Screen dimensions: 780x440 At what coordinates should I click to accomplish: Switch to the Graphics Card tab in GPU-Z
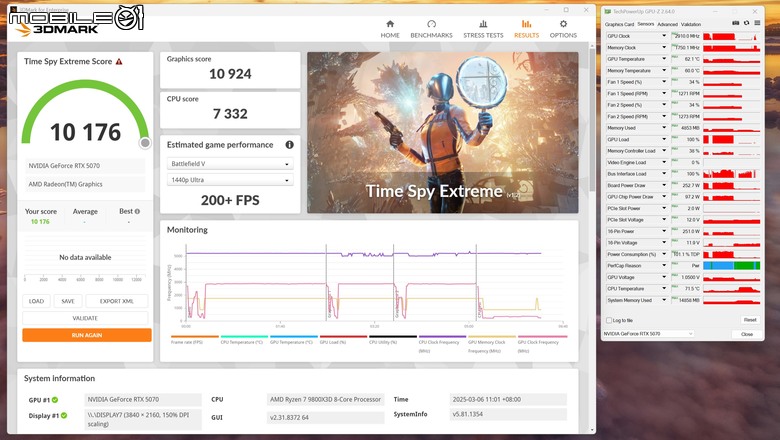619,24
